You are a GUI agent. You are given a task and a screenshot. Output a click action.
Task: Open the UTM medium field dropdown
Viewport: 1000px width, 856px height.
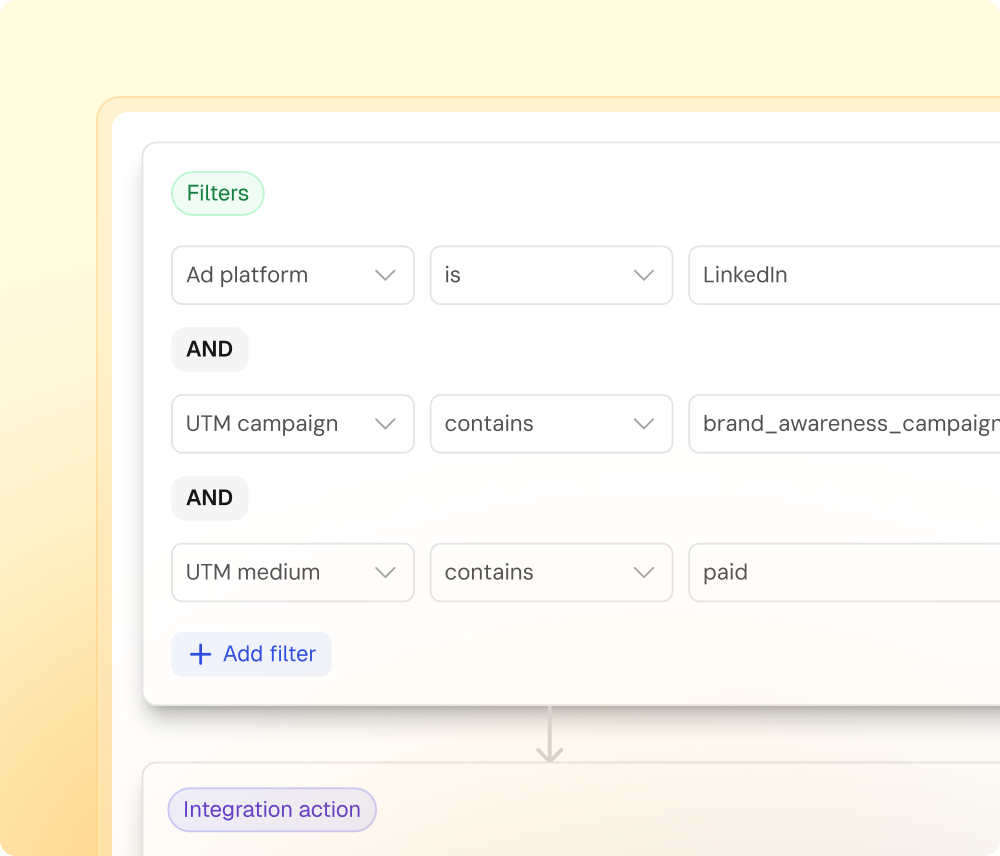tap(293, 572)
